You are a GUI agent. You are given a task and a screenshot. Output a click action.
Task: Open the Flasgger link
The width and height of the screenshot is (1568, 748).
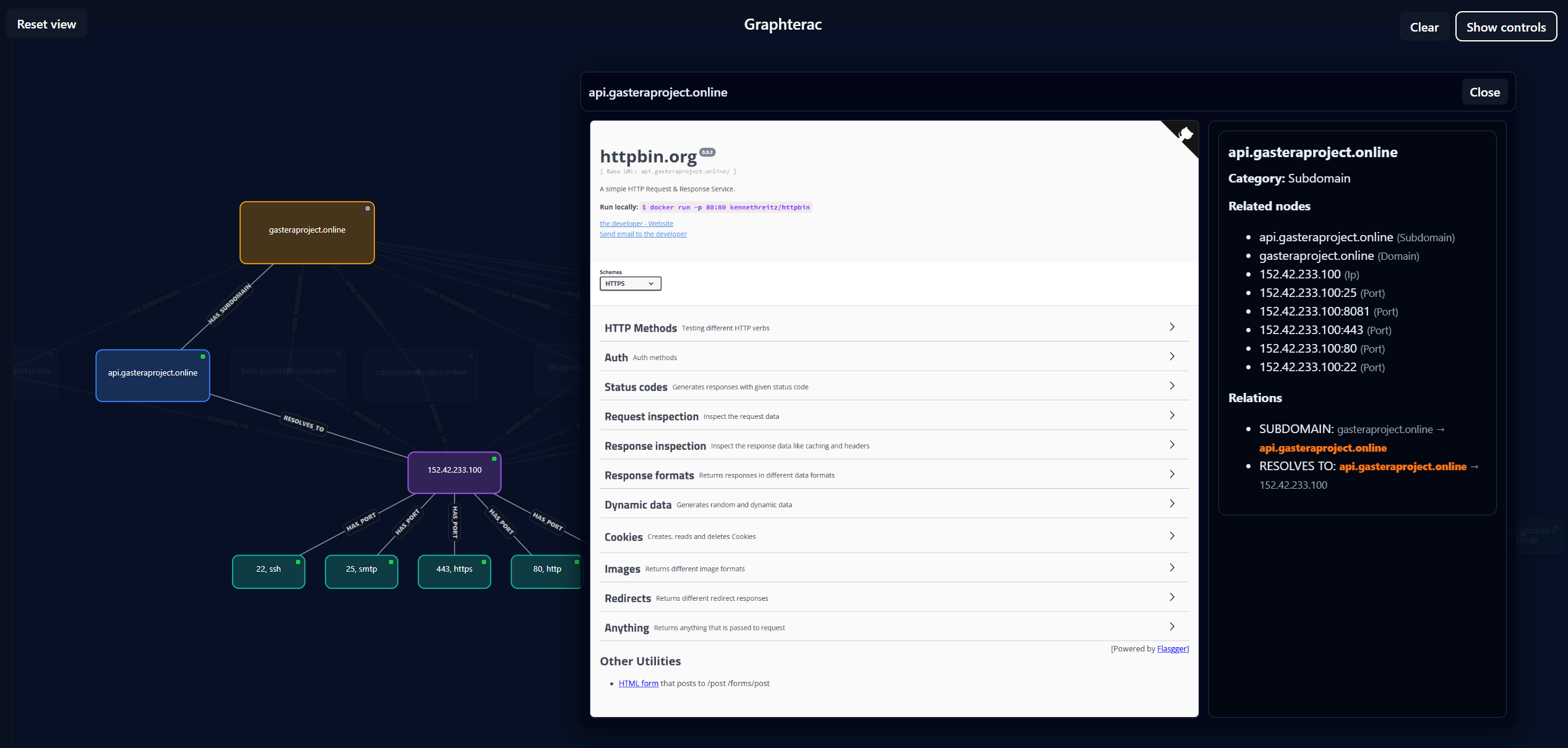click(x=1172, y=648)
